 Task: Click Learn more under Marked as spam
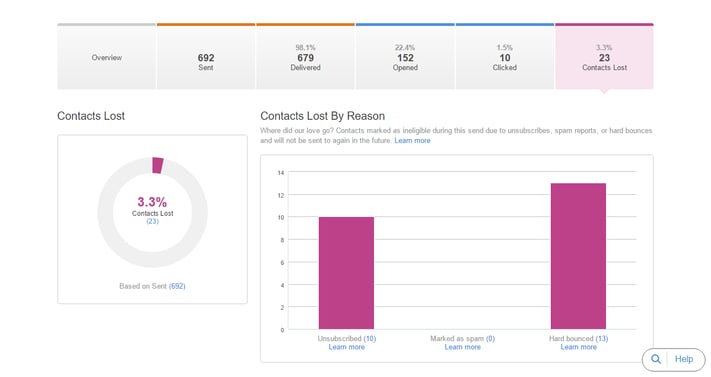click(x=463, y=347)
